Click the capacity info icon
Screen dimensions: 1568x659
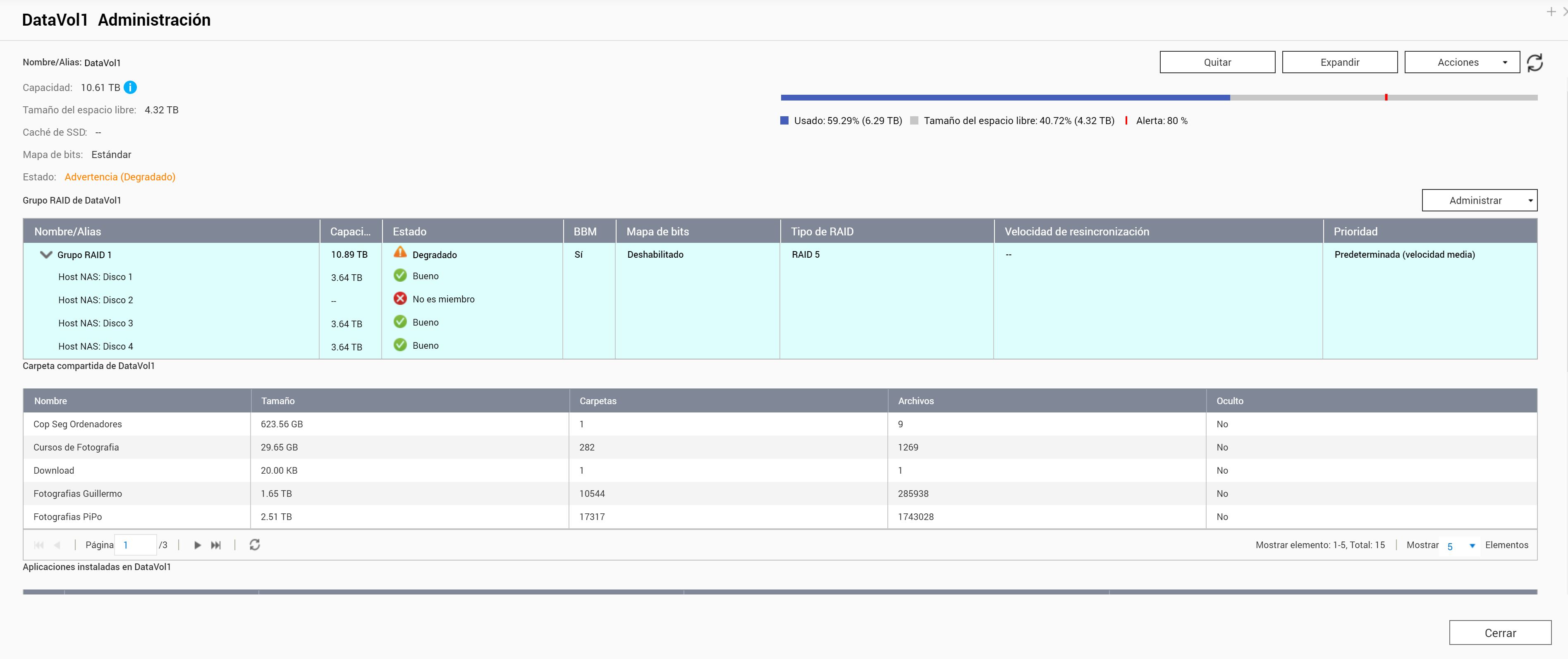130,88
